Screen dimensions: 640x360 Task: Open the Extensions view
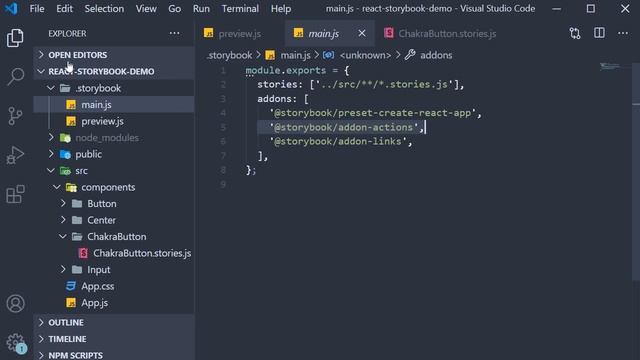pos(15,194)
